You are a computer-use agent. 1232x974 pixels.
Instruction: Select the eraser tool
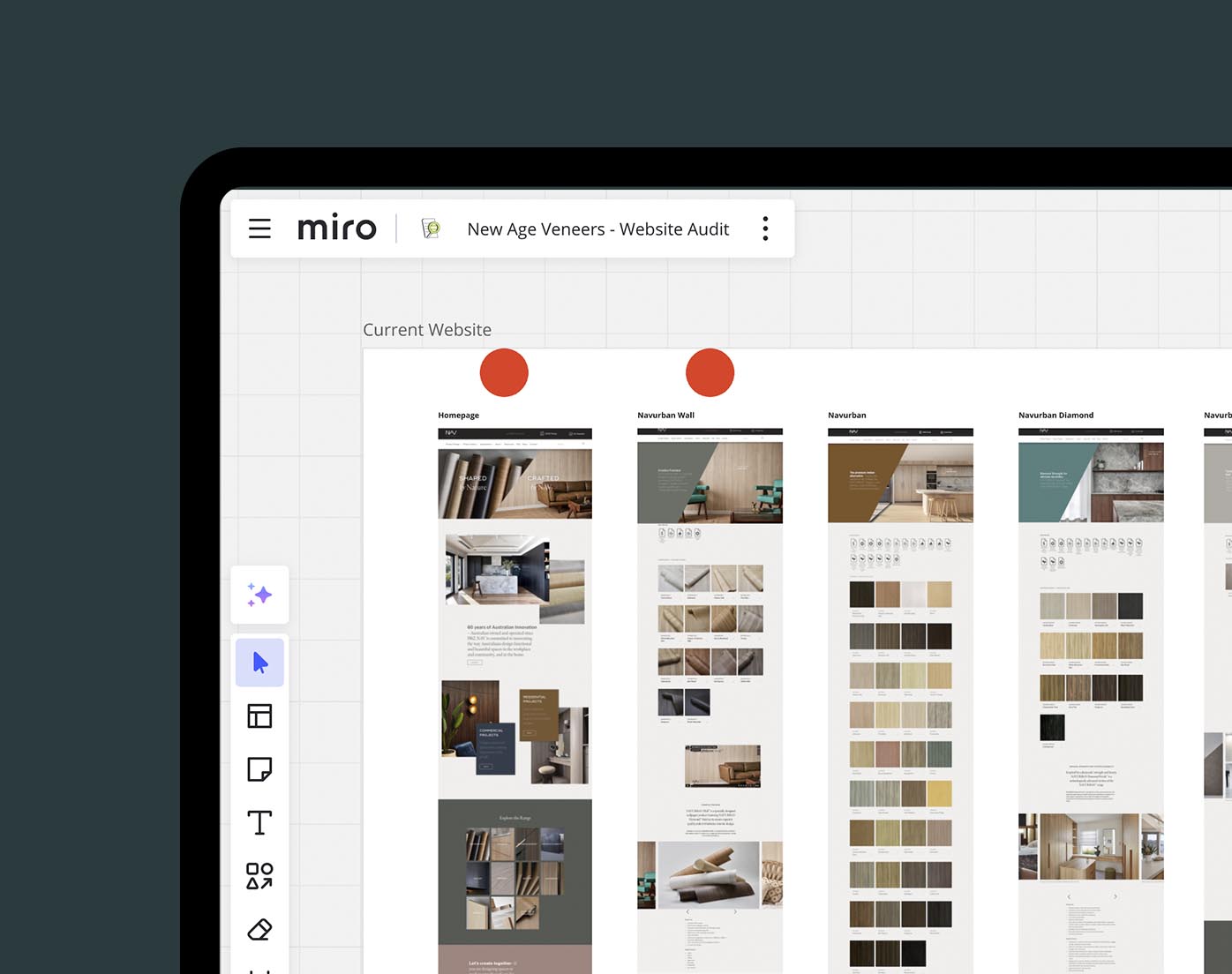(x=259, y=929)
